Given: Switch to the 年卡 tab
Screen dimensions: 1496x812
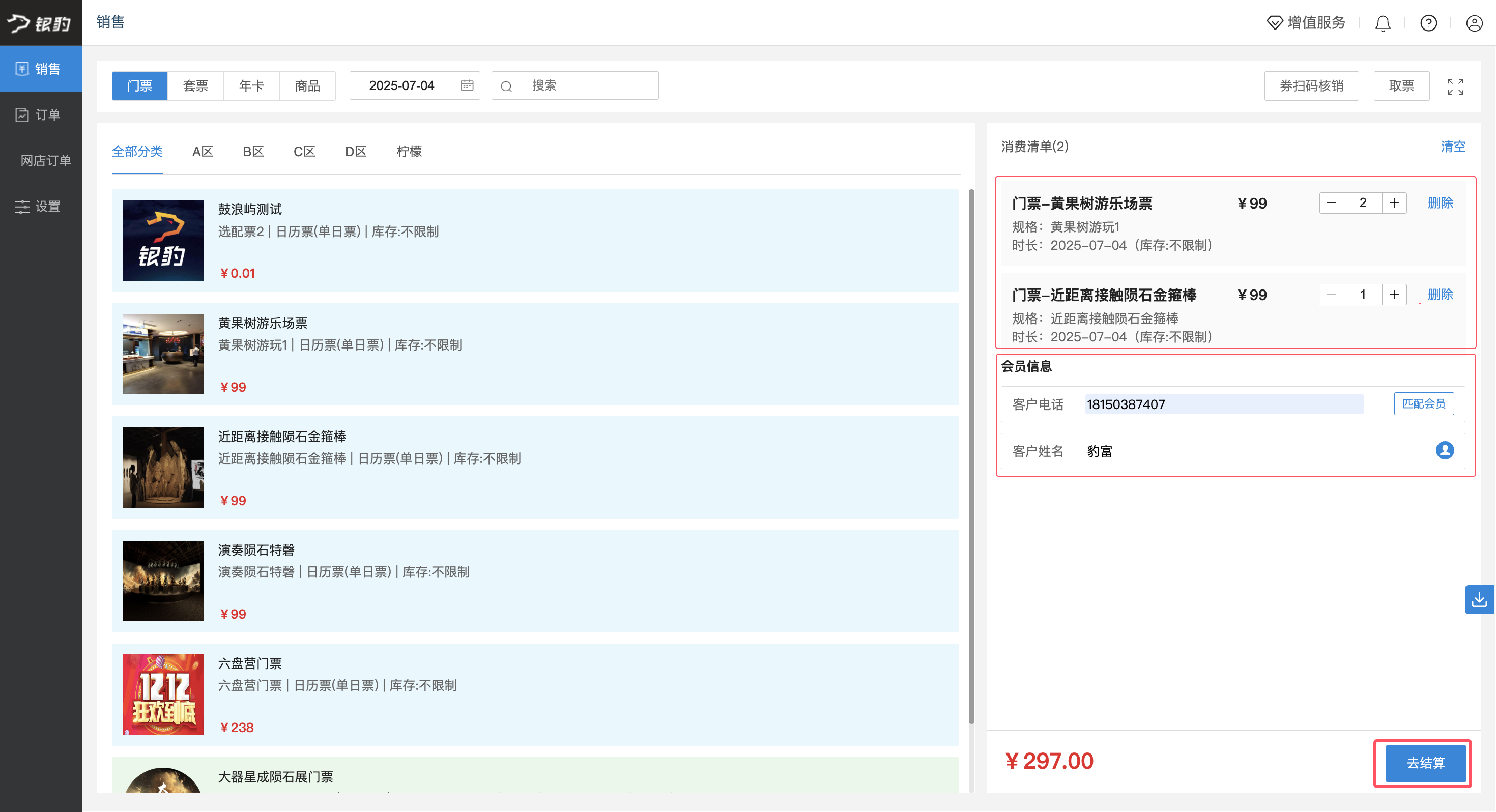Looking at the screenshot, I should point(251,86).
